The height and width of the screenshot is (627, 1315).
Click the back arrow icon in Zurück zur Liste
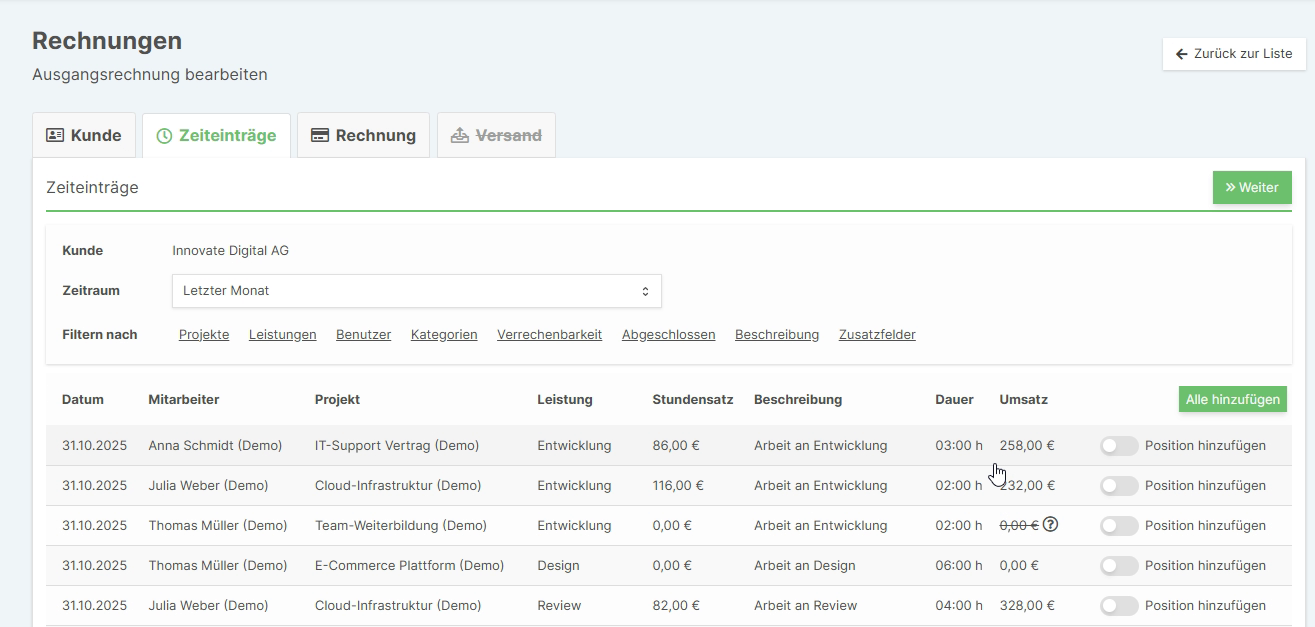[1182, 54]
